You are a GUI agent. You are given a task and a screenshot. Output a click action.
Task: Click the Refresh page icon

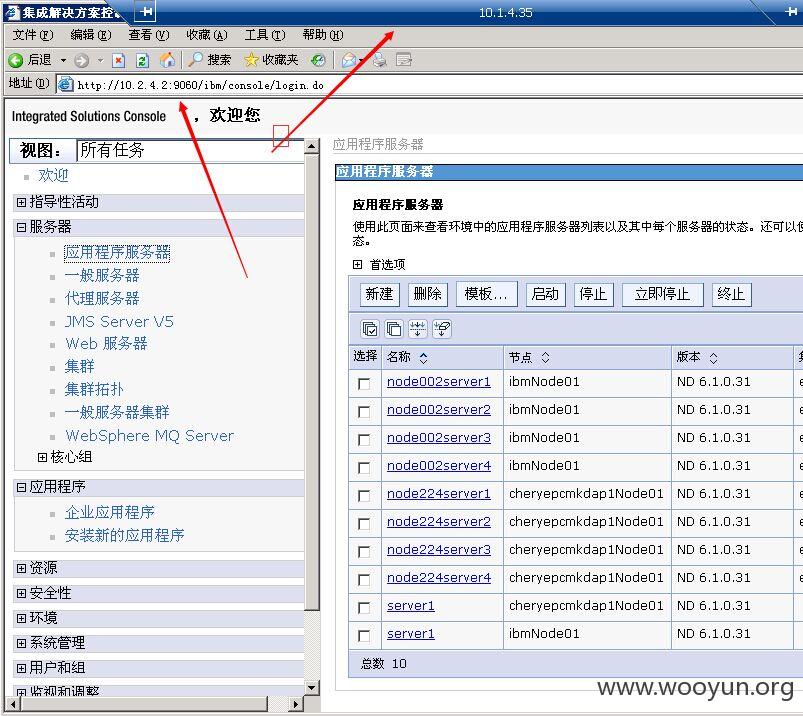click(142, 60)
